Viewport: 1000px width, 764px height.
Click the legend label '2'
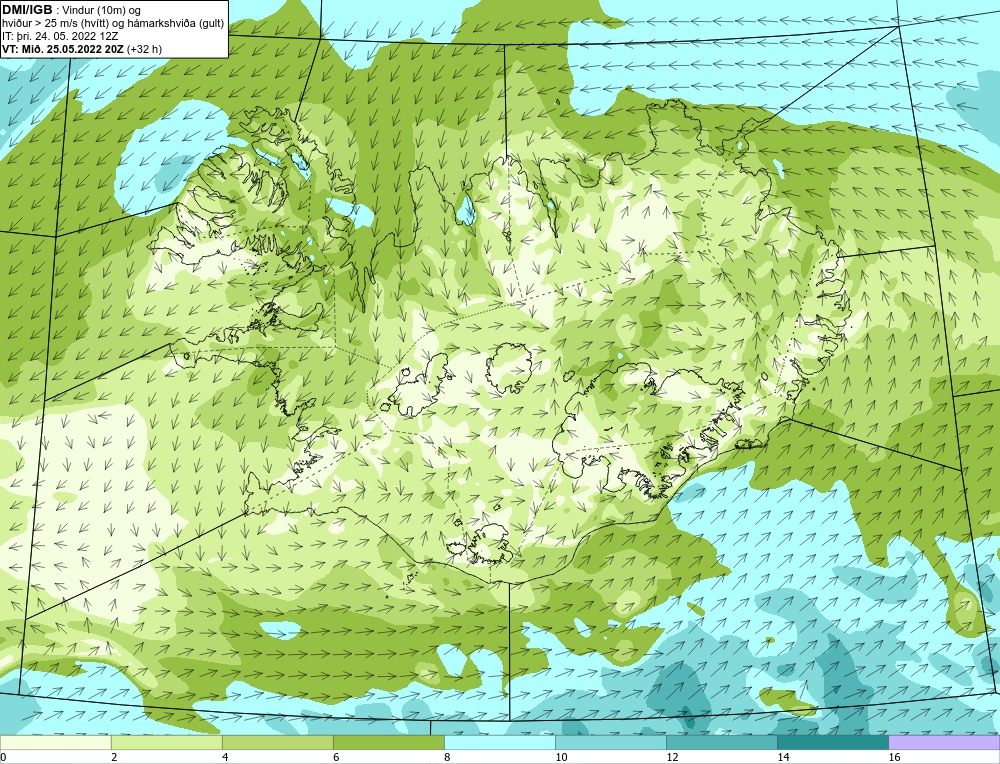pos(114,758)
